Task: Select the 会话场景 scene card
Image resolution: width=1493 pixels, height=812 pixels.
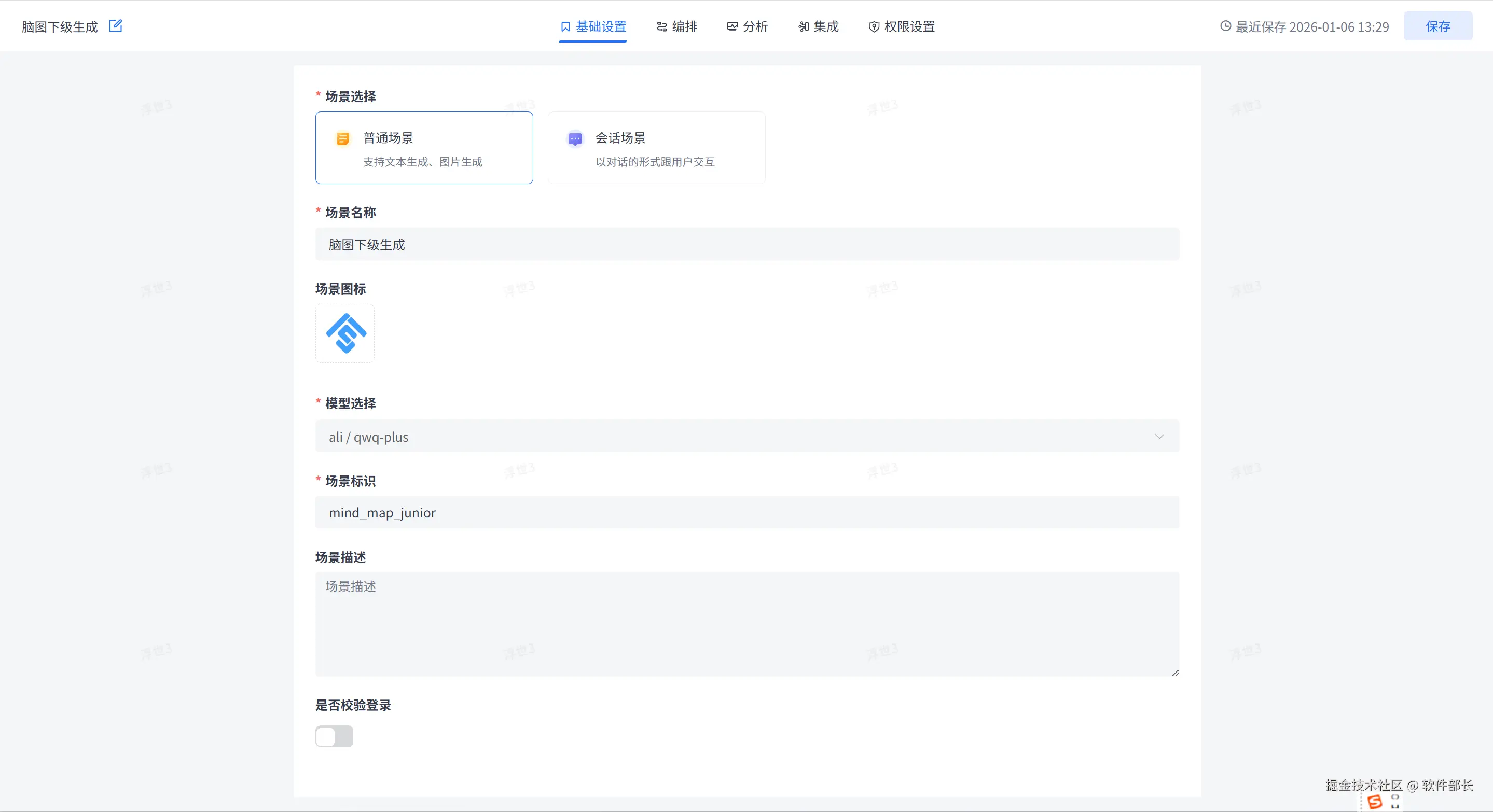Action: (656, 148)
